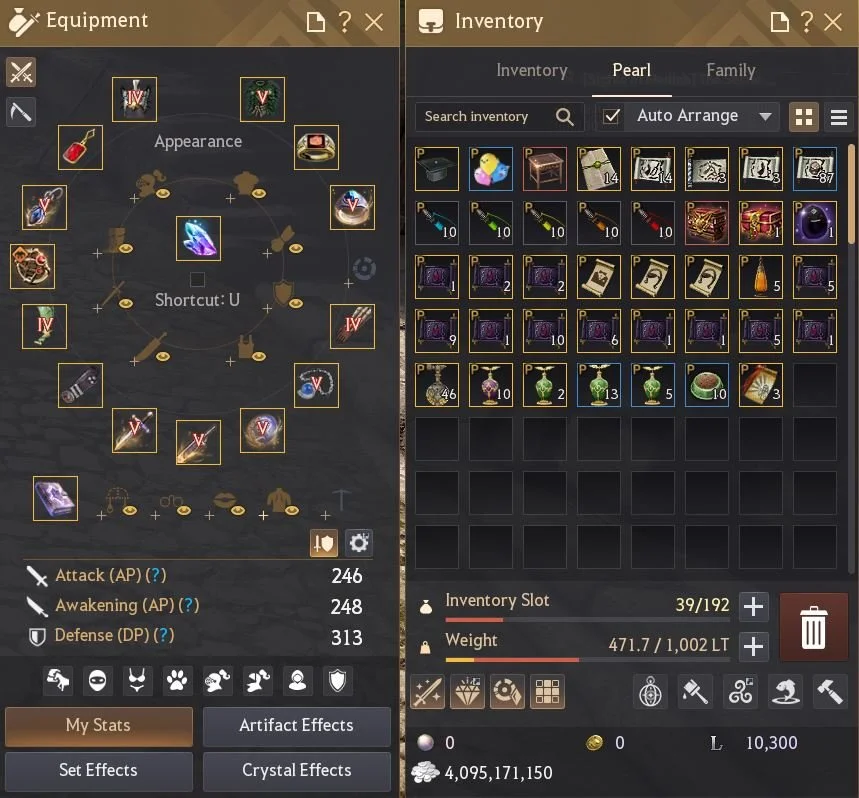Switch to the Family tab
The width and height of the screenshot is (859, 798).
tap(730, 70)
